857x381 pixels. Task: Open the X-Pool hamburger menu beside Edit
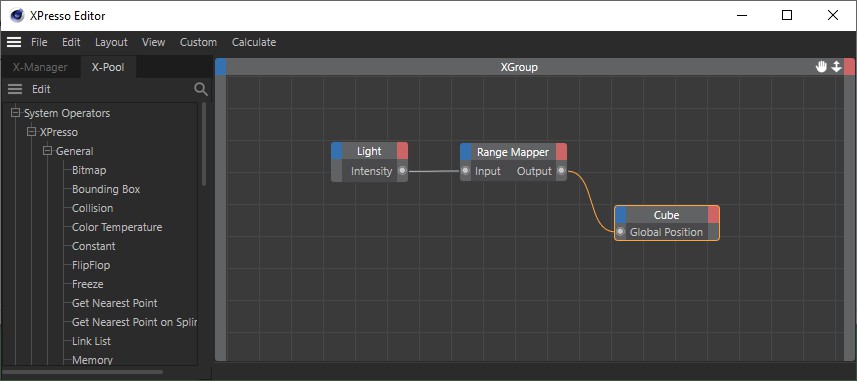(15, 89)
